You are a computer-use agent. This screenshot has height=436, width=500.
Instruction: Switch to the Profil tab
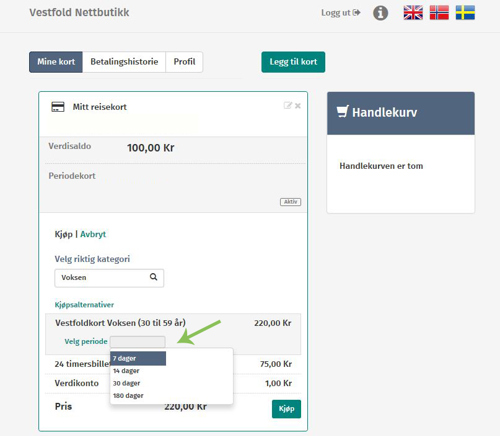click(x=184, y=62)
